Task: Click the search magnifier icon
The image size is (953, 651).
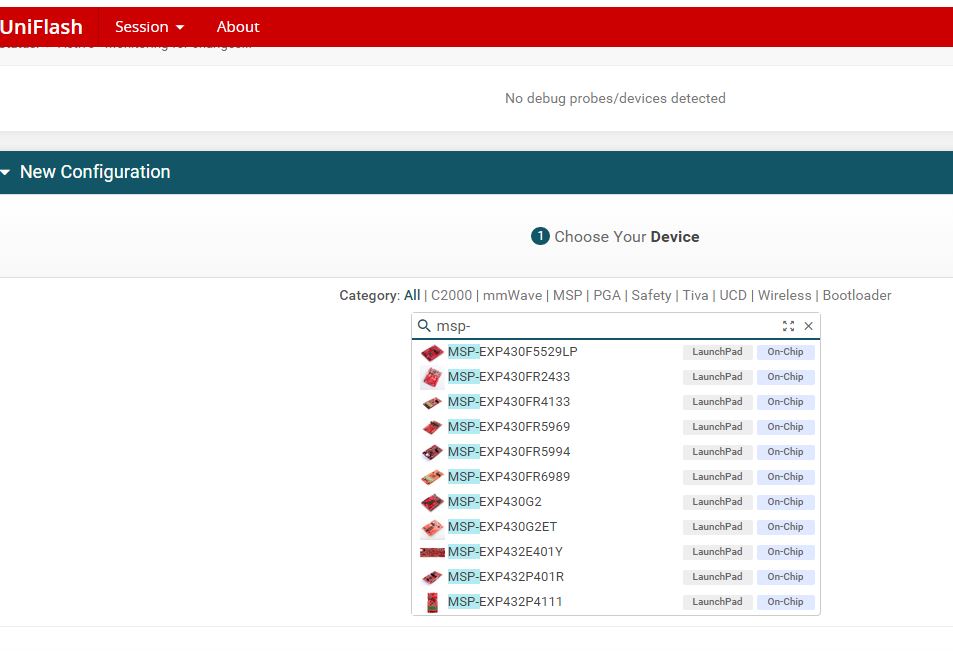Action: tap(424, 326)
